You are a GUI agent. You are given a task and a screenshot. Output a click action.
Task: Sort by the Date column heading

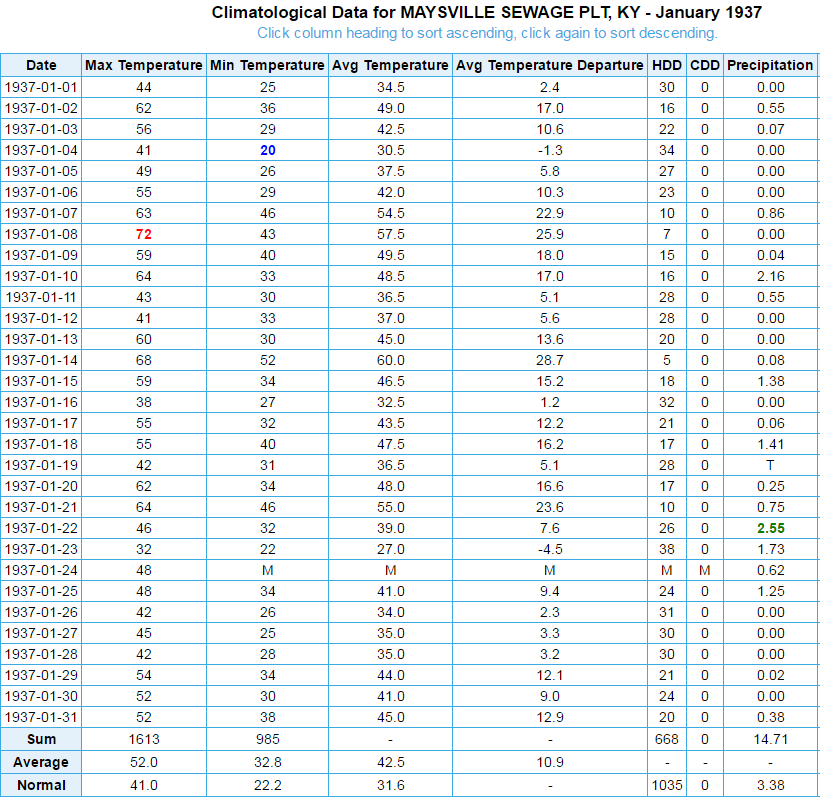click(41, 65)
